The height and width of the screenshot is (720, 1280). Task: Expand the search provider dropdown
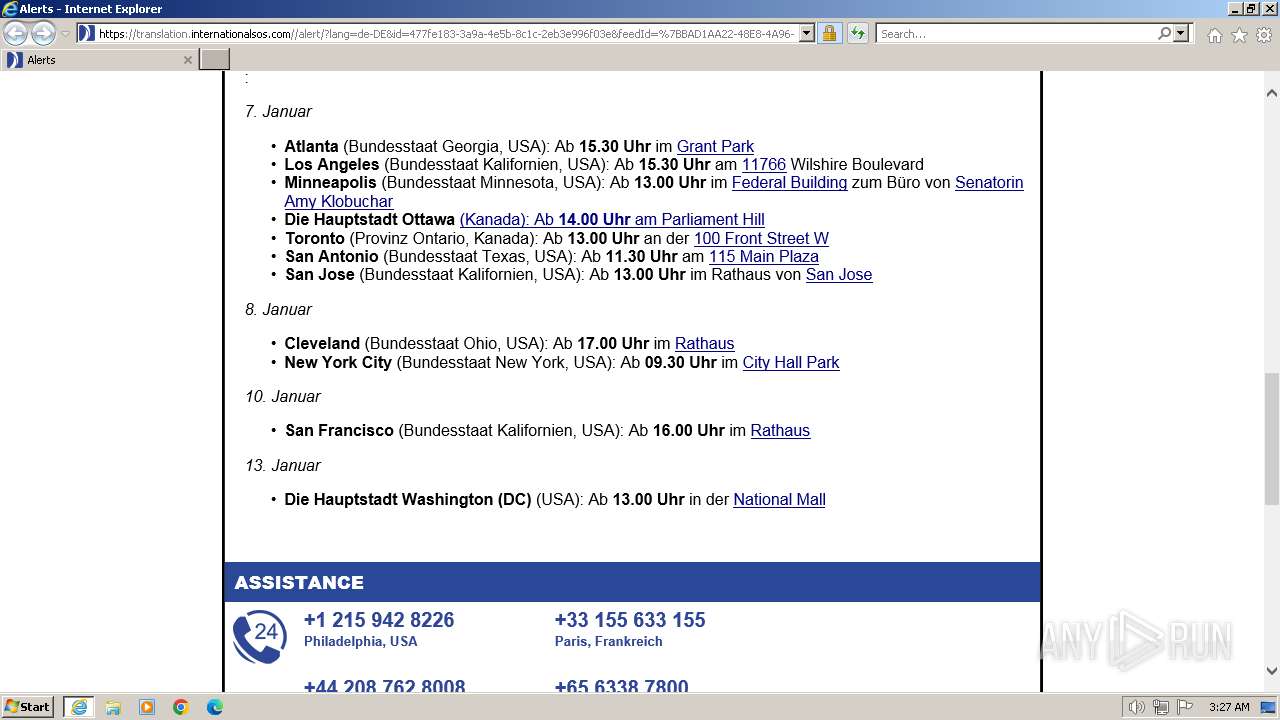1181,33
